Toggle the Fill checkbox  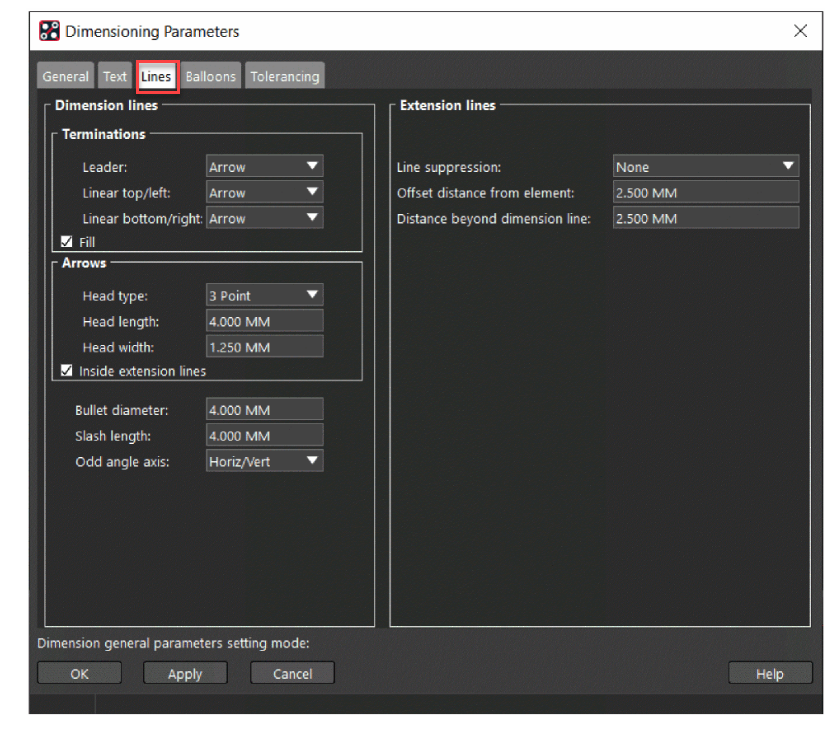66,242
